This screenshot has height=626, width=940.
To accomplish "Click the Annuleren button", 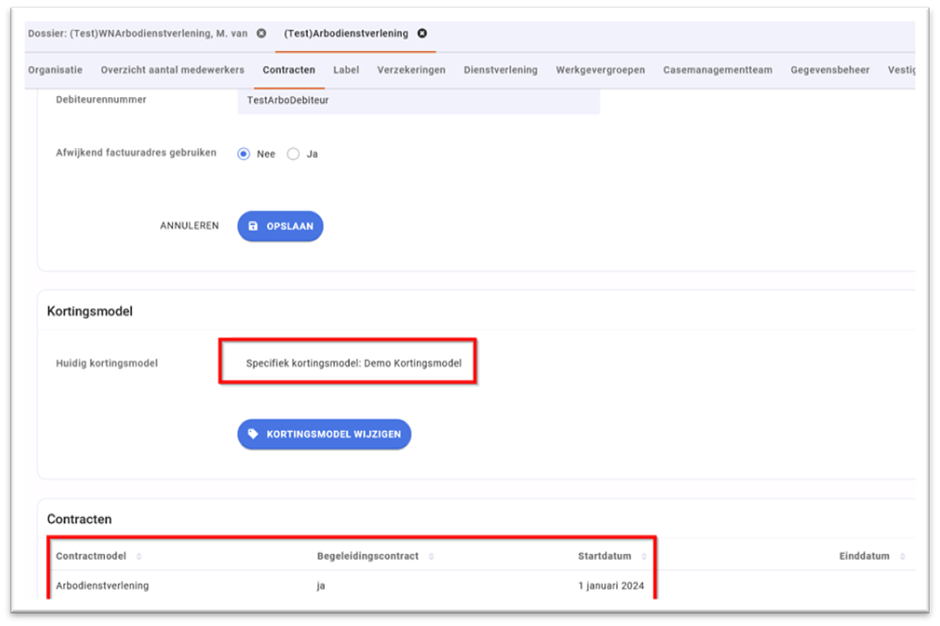I will click(189, 226).
